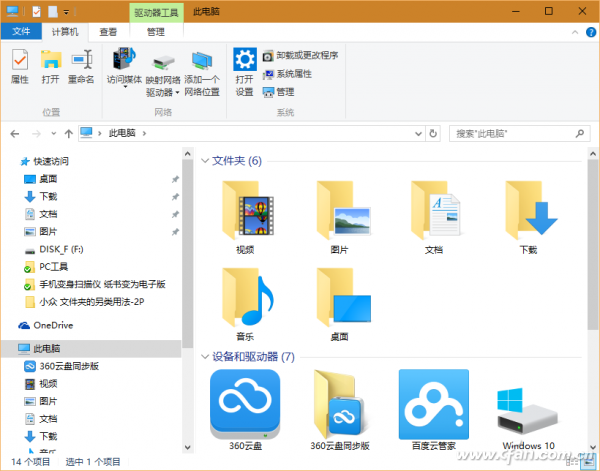Screen dimensions: 600x471
Task: Open 手机变身扫描仪 folder in sidebar
Action: [x=95, y=284]
